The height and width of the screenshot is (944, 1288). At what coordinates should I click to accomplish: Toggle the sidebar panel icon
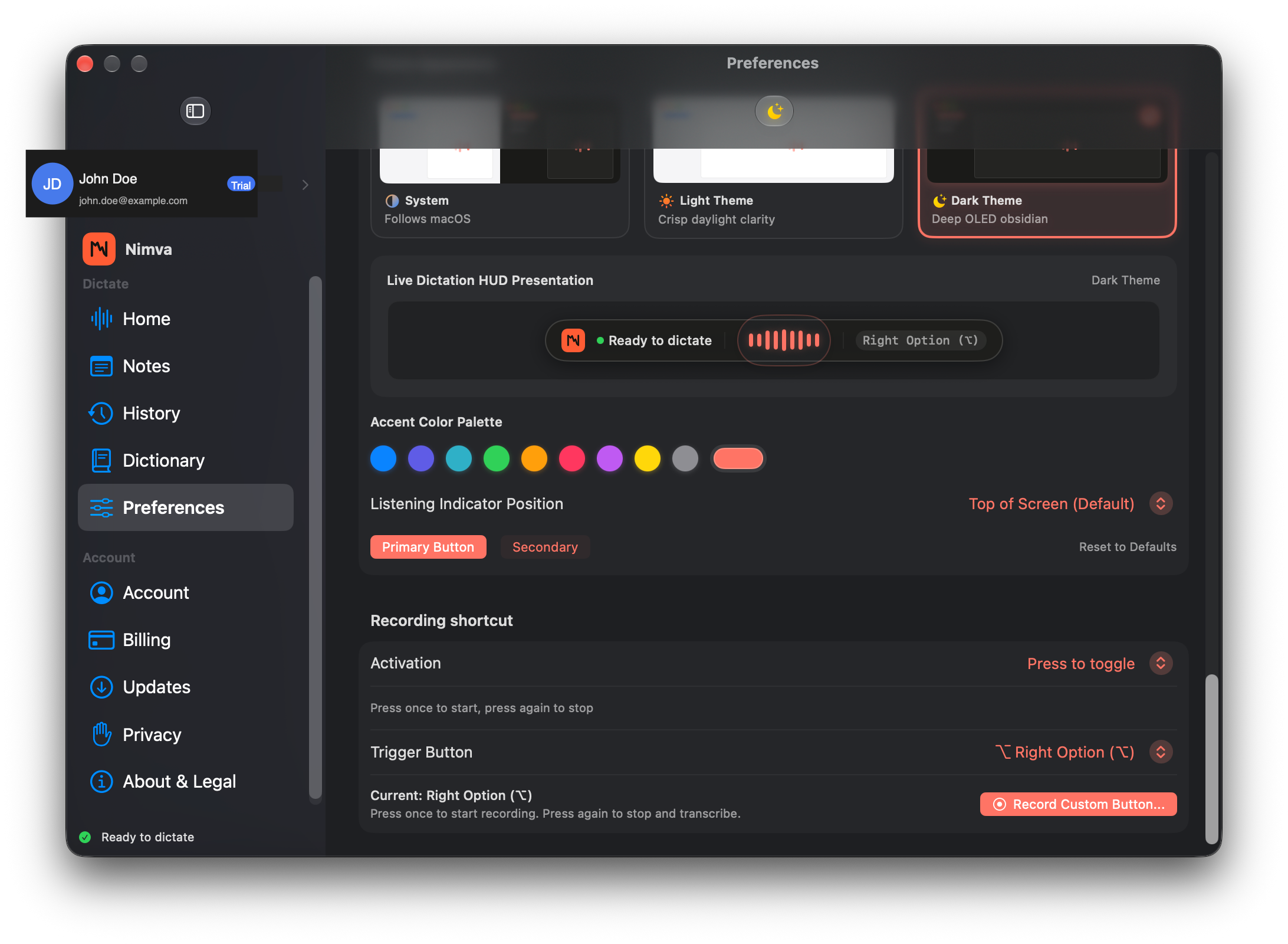(195, 111)
